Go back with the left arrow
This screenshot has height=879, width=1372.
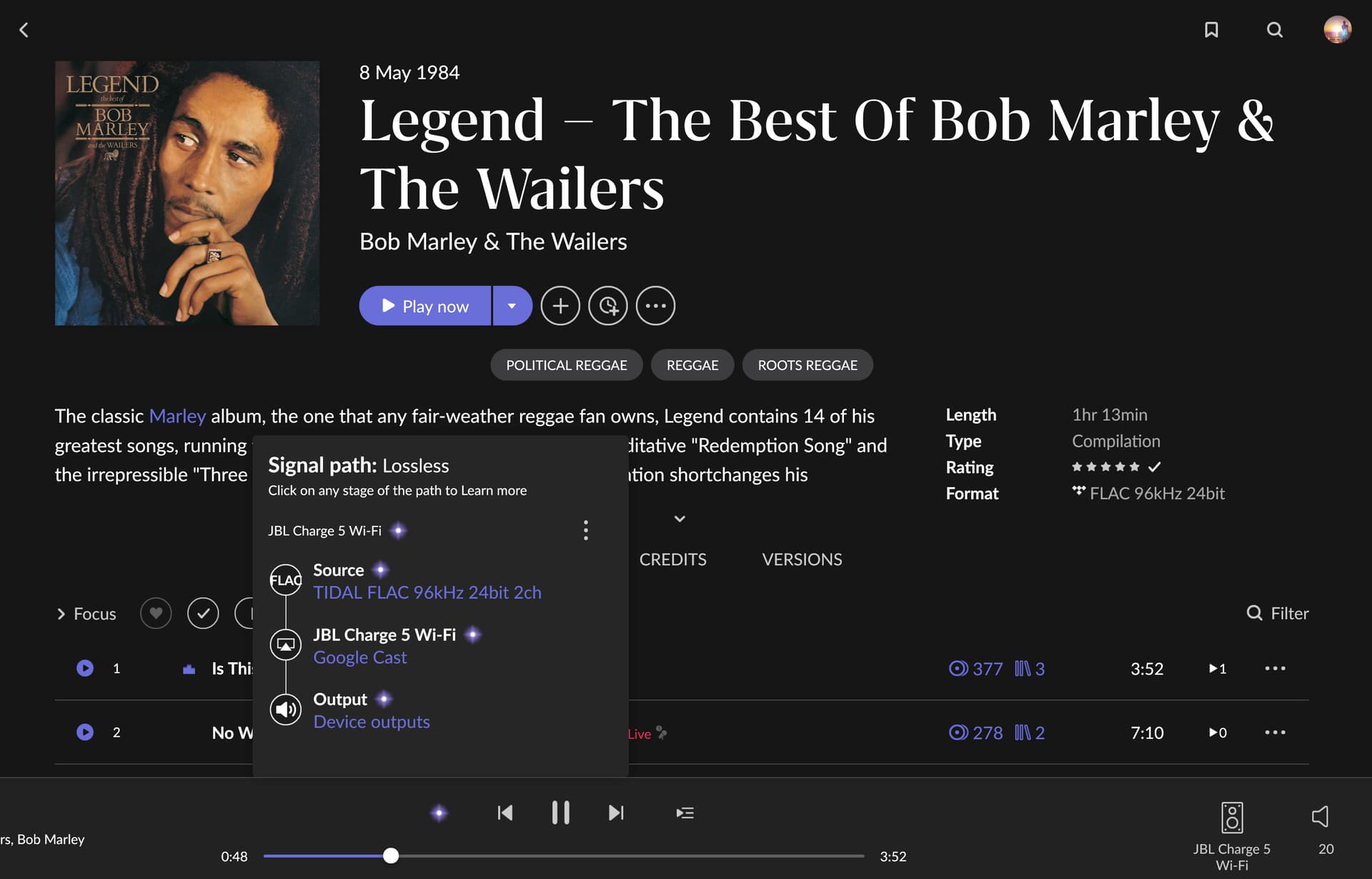tap(24, 29)
